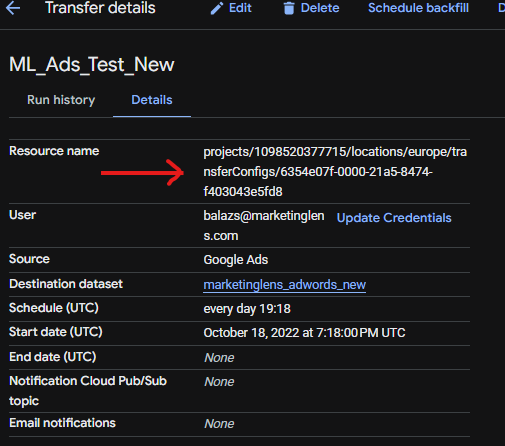The width and height of the screenshot is (505, 446).
Task: Click the pencil Edit icon
Action: (216, 9)
